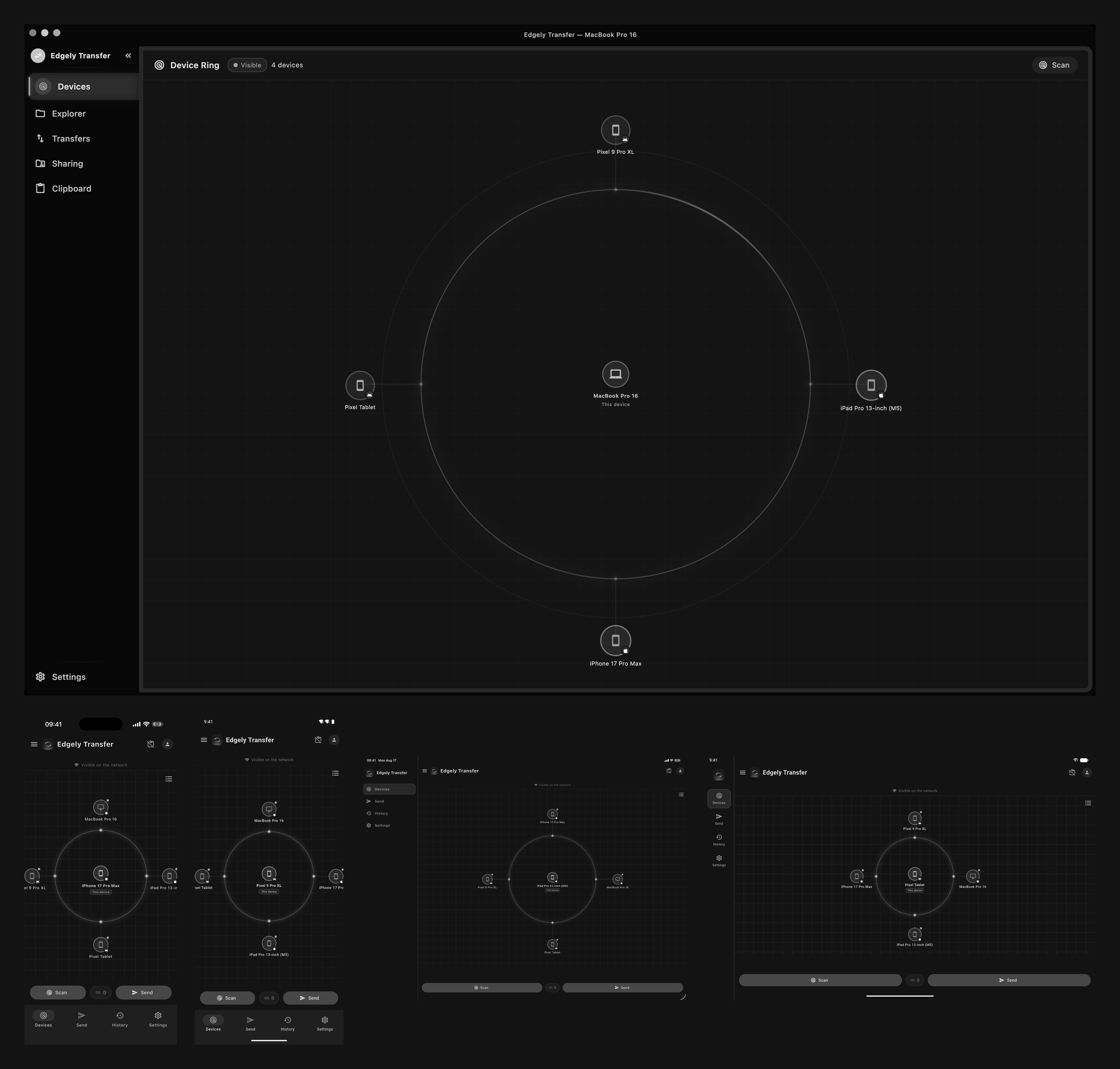The image size is (1120, 1069).
Task: Open the profile avatar in the iPhone mockup
Action: tap(168, 744)
